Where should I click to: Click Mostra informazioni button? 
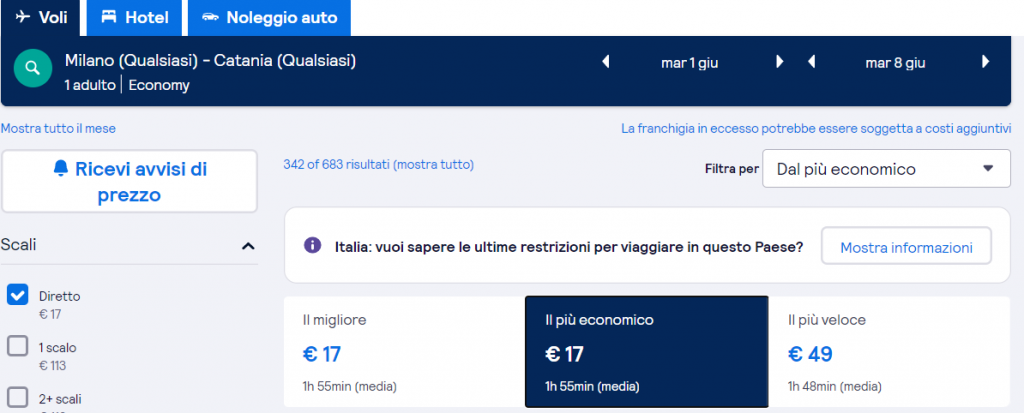click(x=905, y=247)
